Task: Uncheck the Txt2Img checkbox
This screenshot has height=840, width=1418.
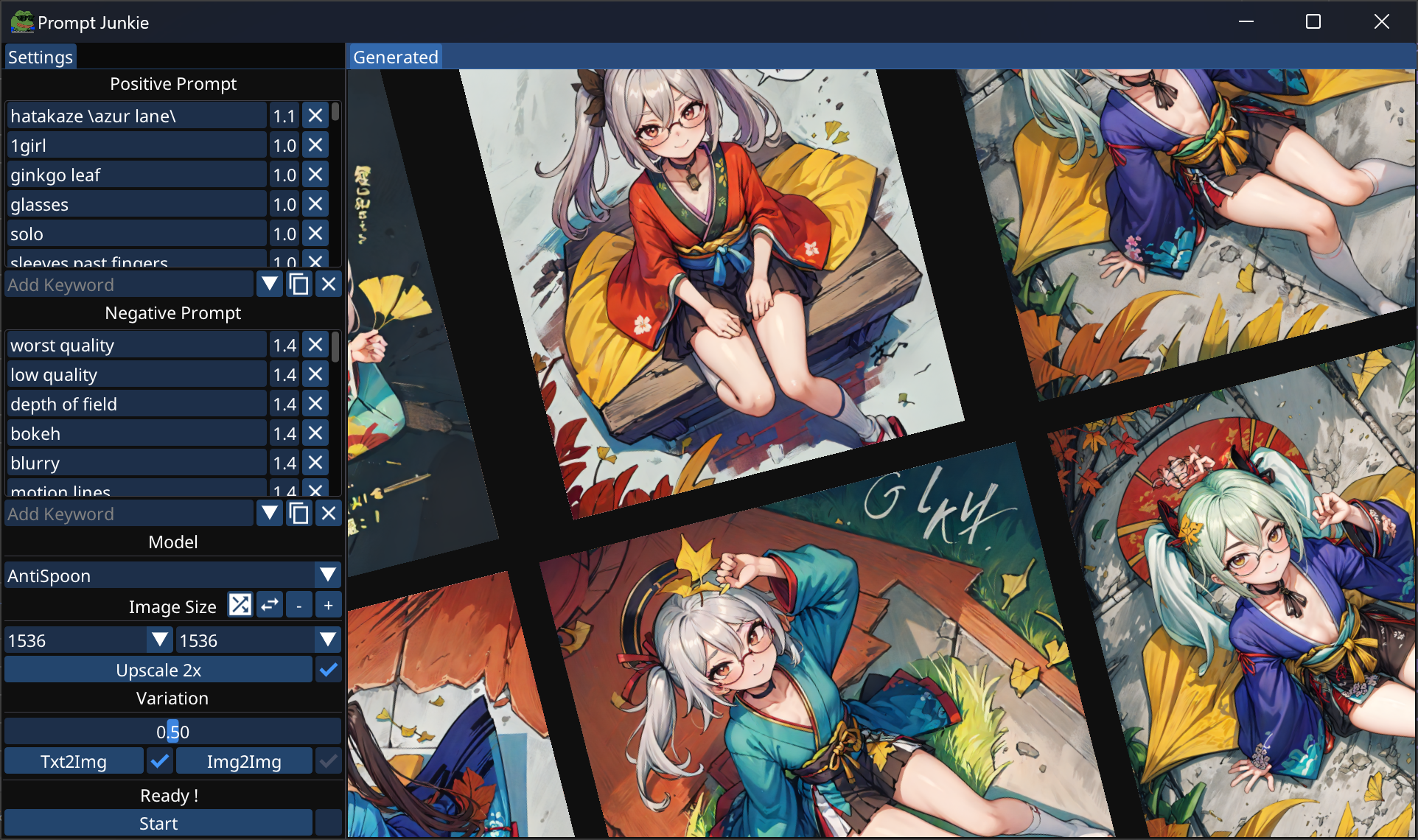Action: pyautogui.click(x=160, y=761)
